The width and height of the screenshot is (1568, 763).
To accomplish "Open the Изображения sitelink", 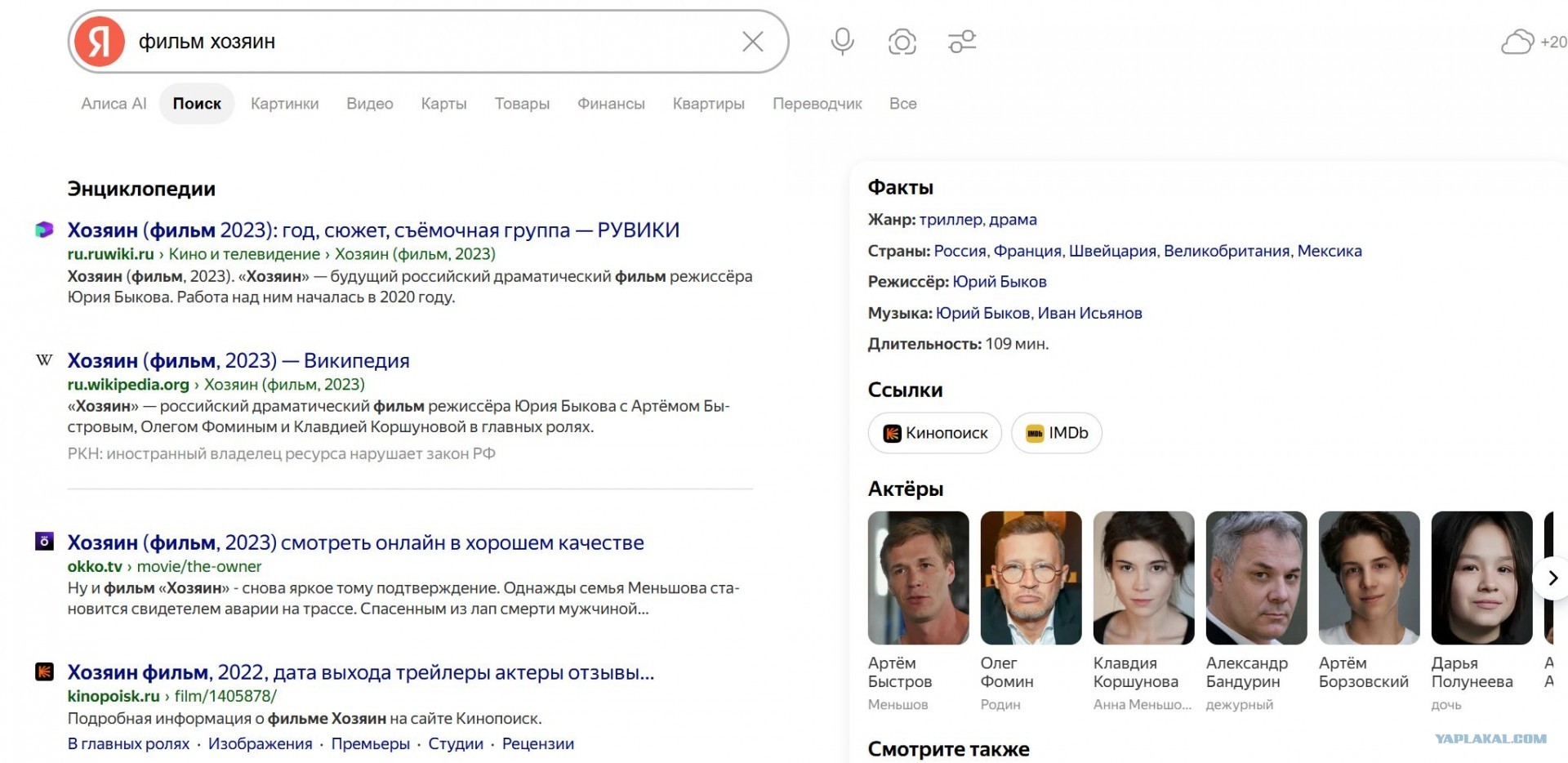I will [x=260, y=743].
